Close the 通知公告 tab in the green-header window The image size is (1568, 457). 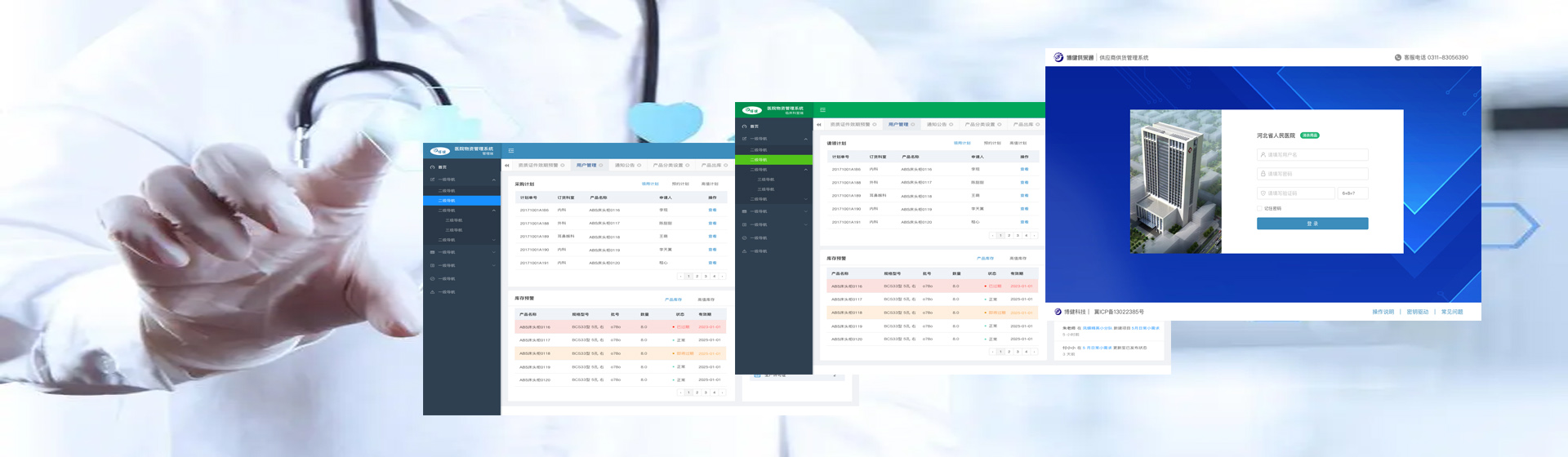click(x=951, y=125)
